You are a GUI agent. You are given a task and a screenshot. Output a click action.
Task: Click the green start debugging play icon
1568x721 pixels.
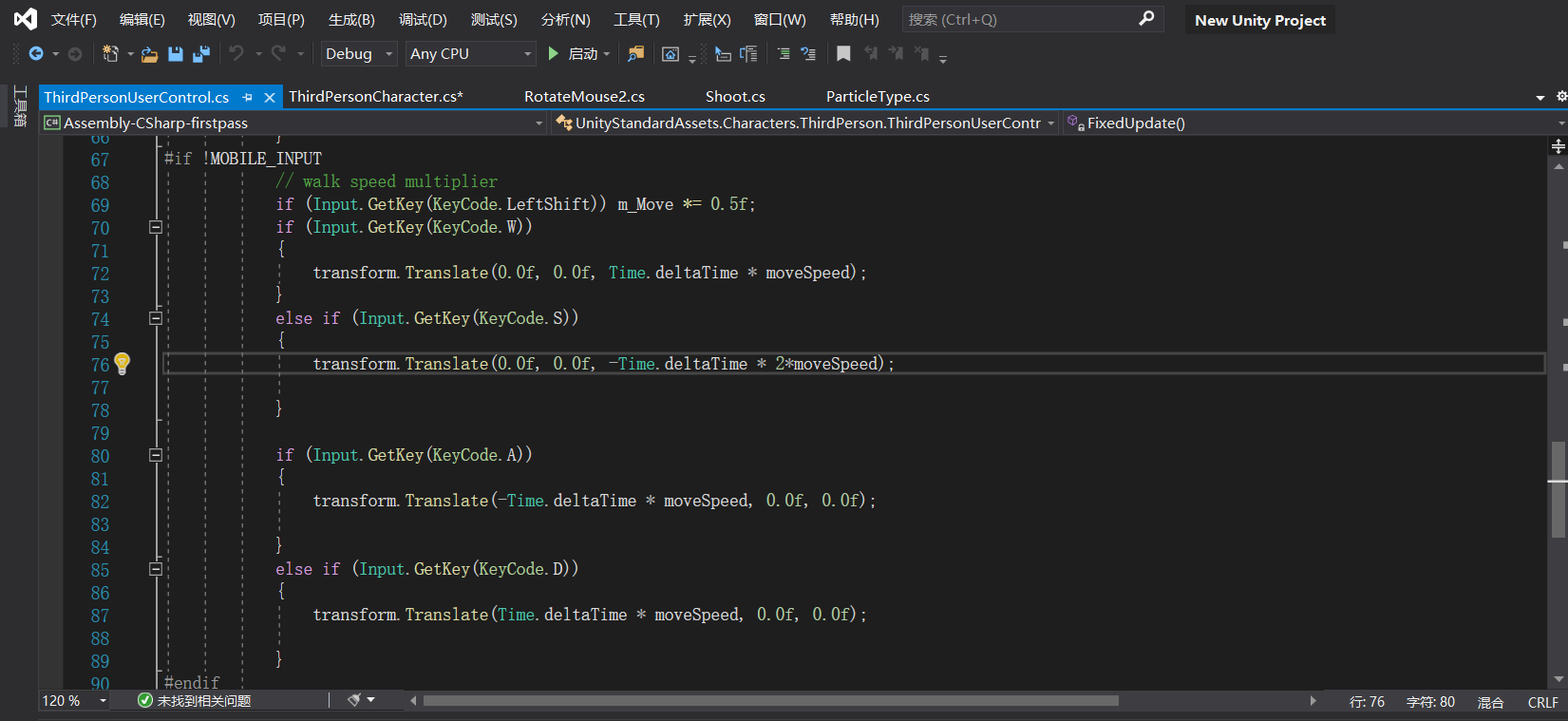(x=554, y=54)
